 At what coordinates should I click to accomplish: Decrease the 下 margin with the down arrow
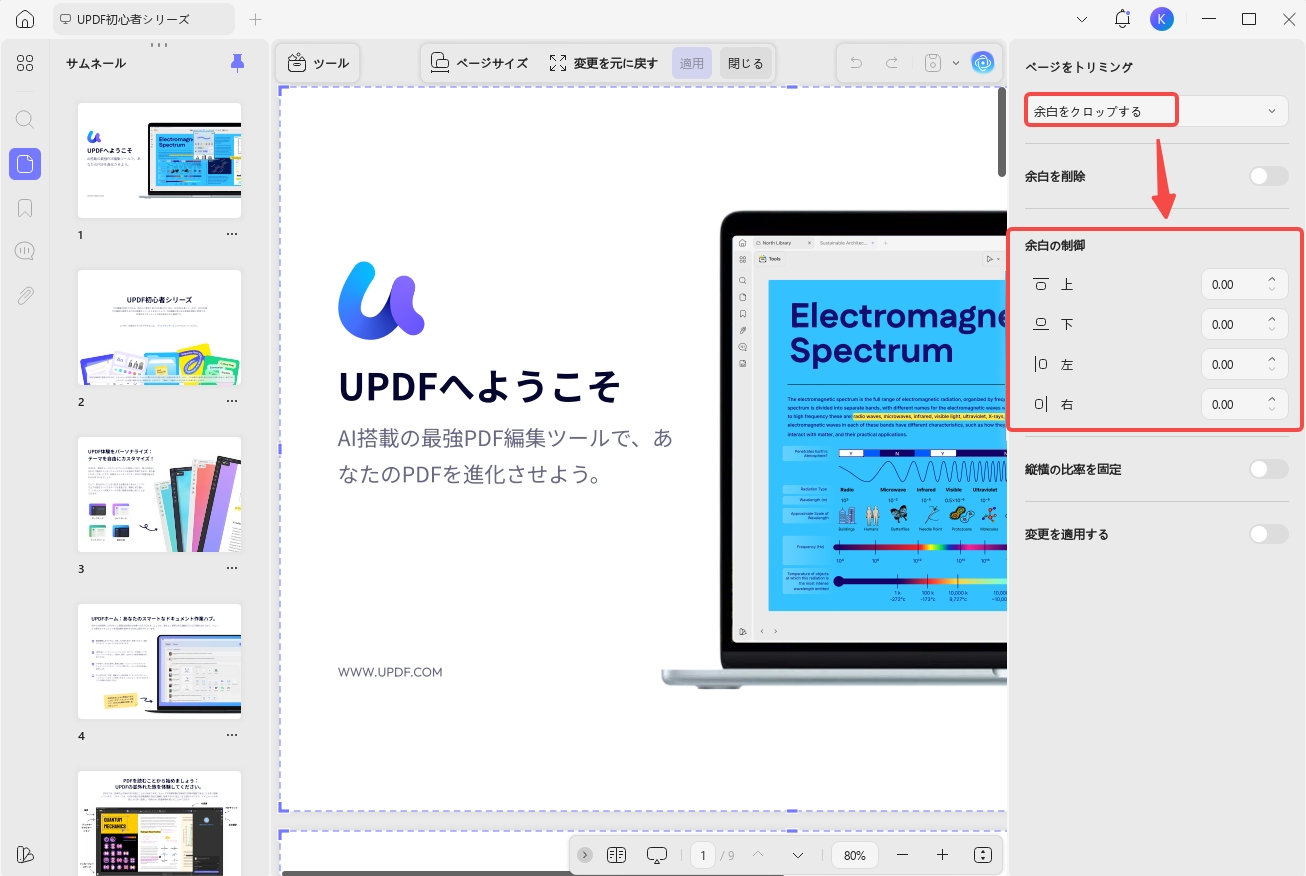pyautogui.click(x=1272, y=329)
